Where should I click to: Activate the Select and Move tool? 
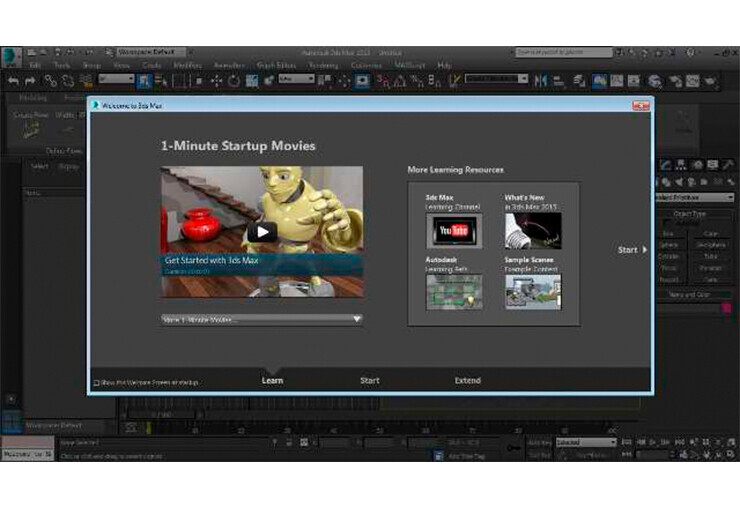(x=217, y=81)
